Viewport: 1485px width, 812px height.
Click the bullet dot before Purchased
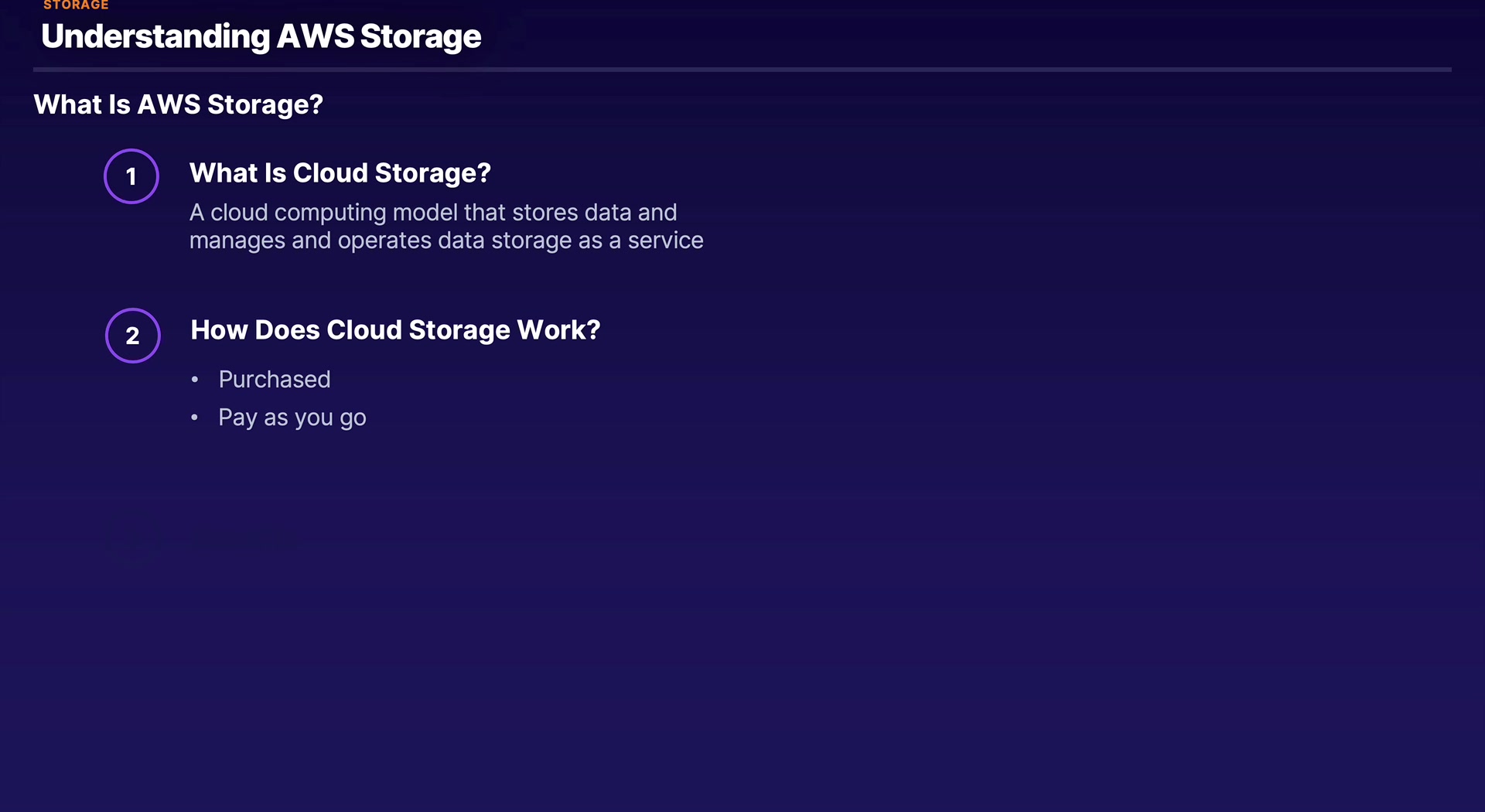coord(195,380)
